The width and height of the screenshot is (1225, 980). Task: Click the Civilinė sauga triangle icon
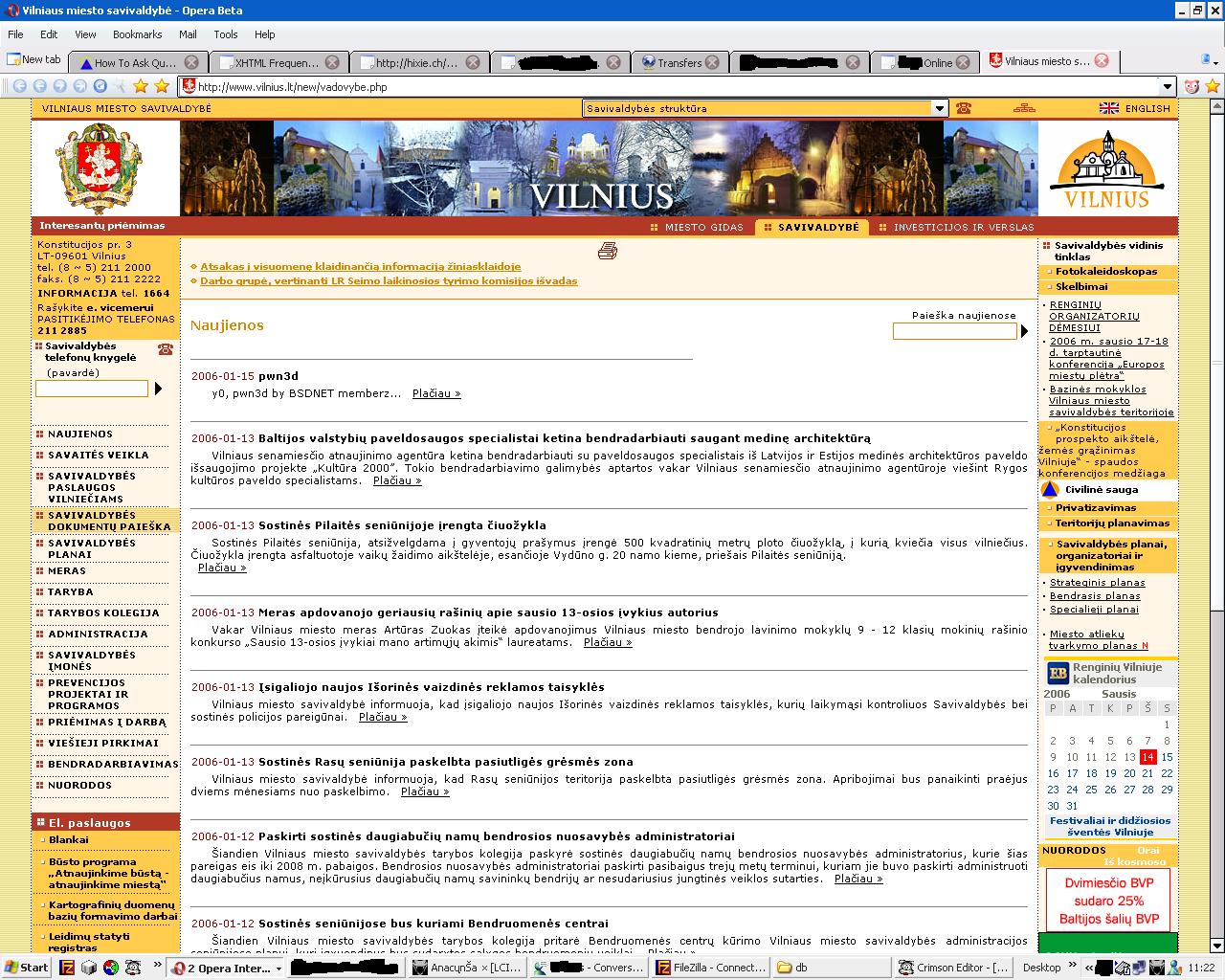1050,489
